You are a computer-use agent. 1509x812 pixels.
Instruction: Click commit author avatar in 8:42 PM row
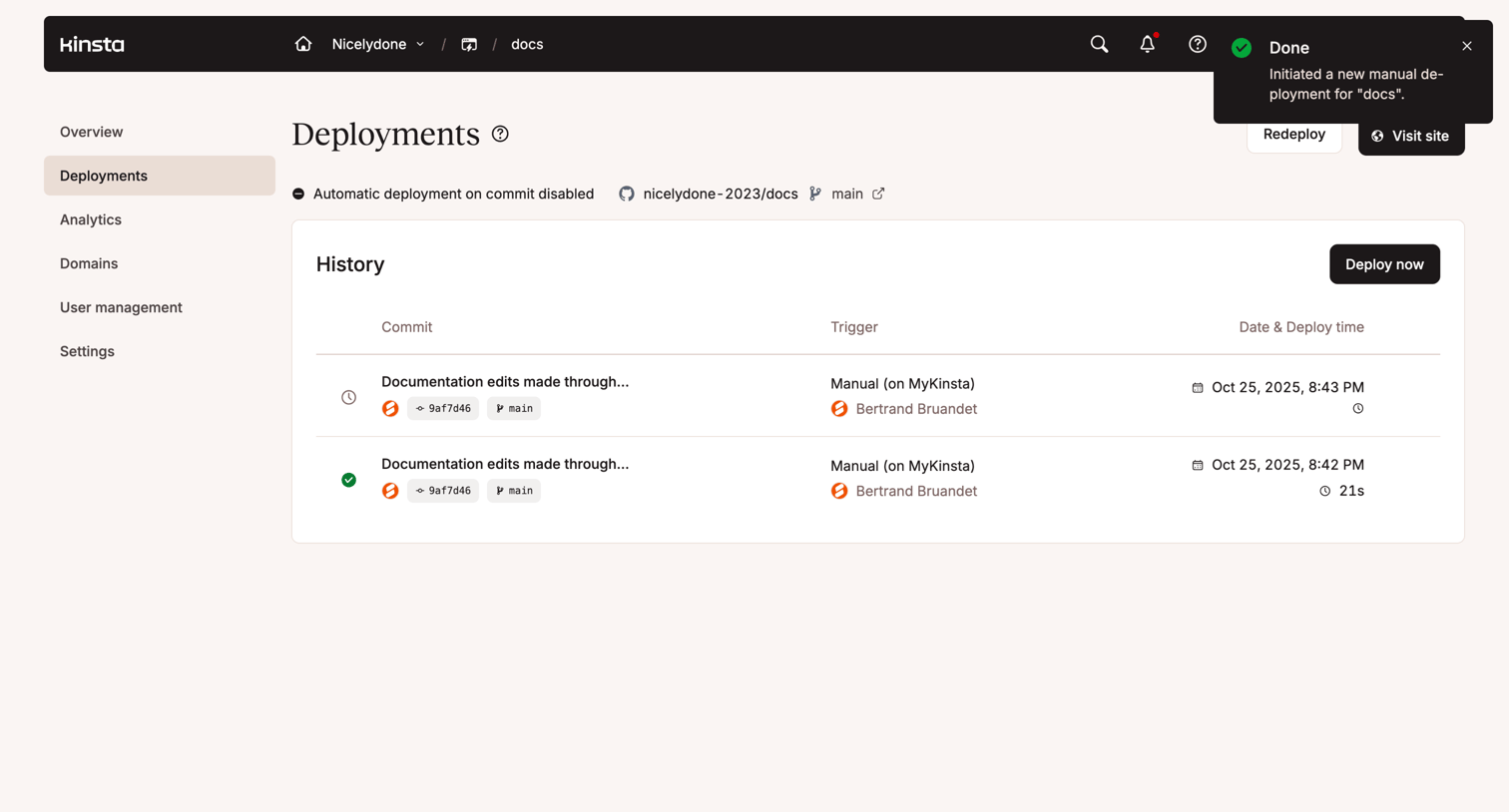click(x=390, y=491)
